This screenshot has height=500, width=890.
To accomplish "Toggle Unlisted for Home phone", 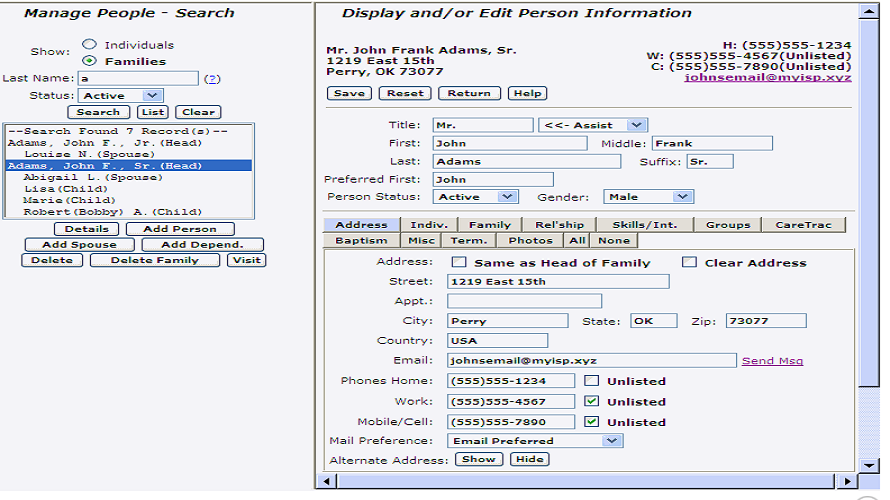I will pyautogui.click(x=591, y=381).
